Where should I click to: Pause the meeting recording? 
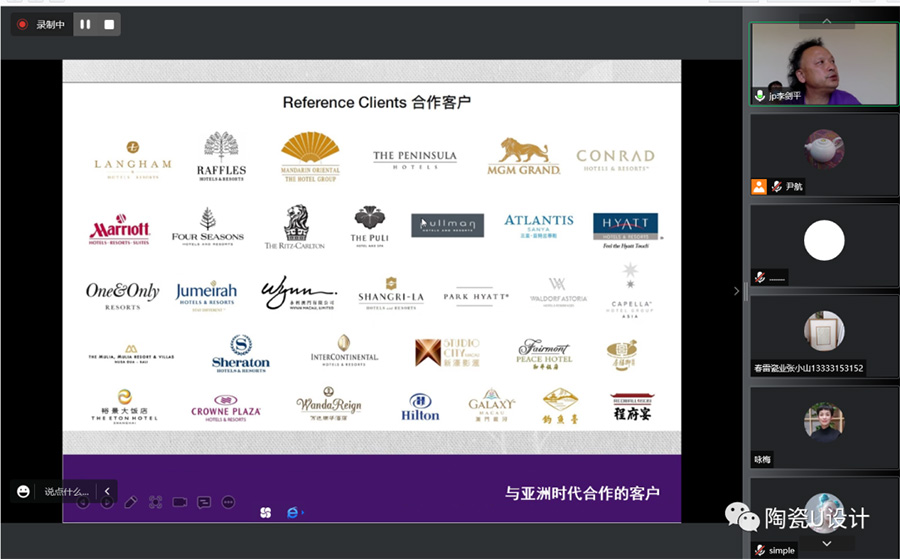(85, 24)
